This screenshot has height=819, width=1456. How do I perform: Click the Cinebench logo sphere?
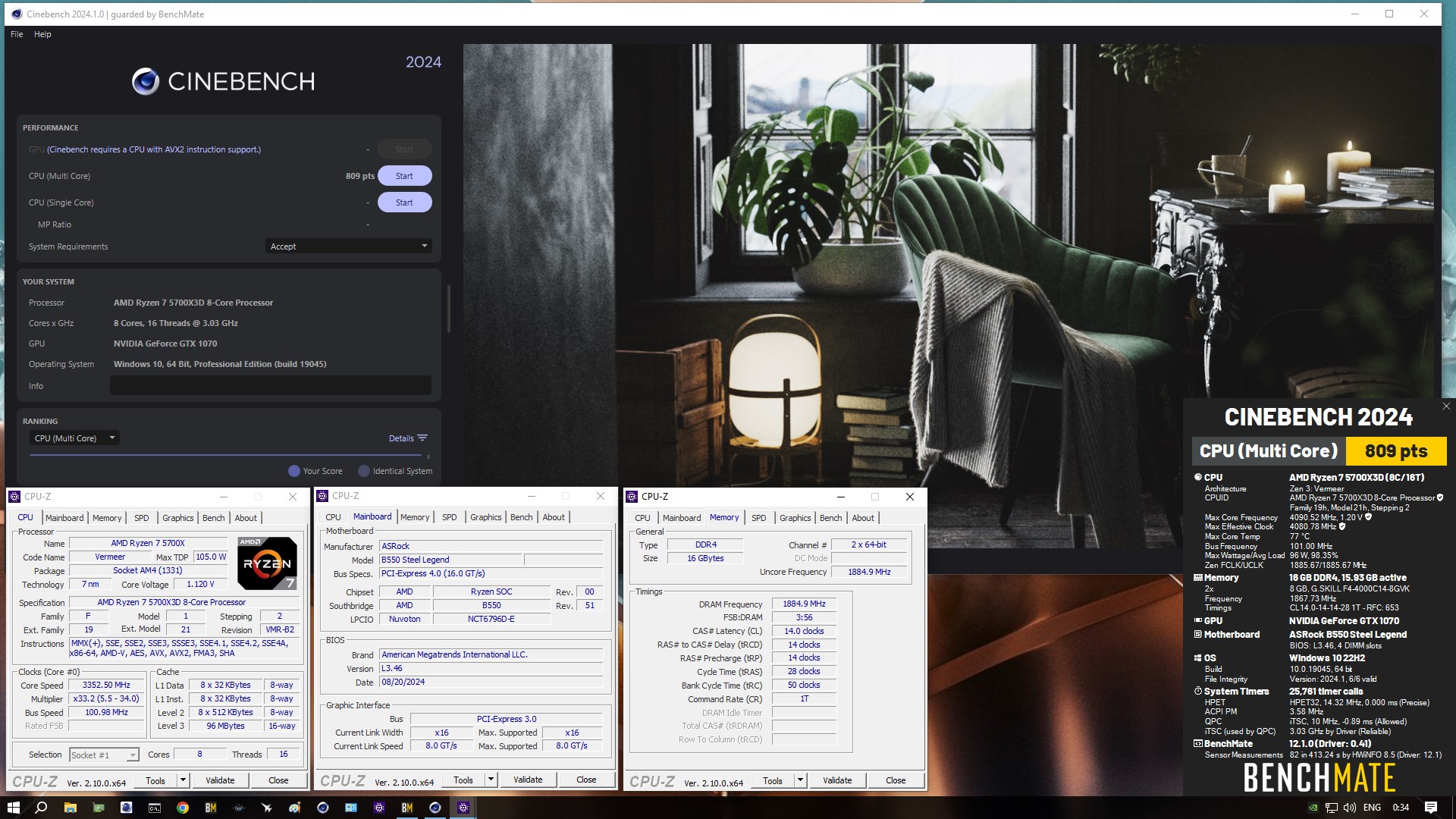(x=146, y=81)
